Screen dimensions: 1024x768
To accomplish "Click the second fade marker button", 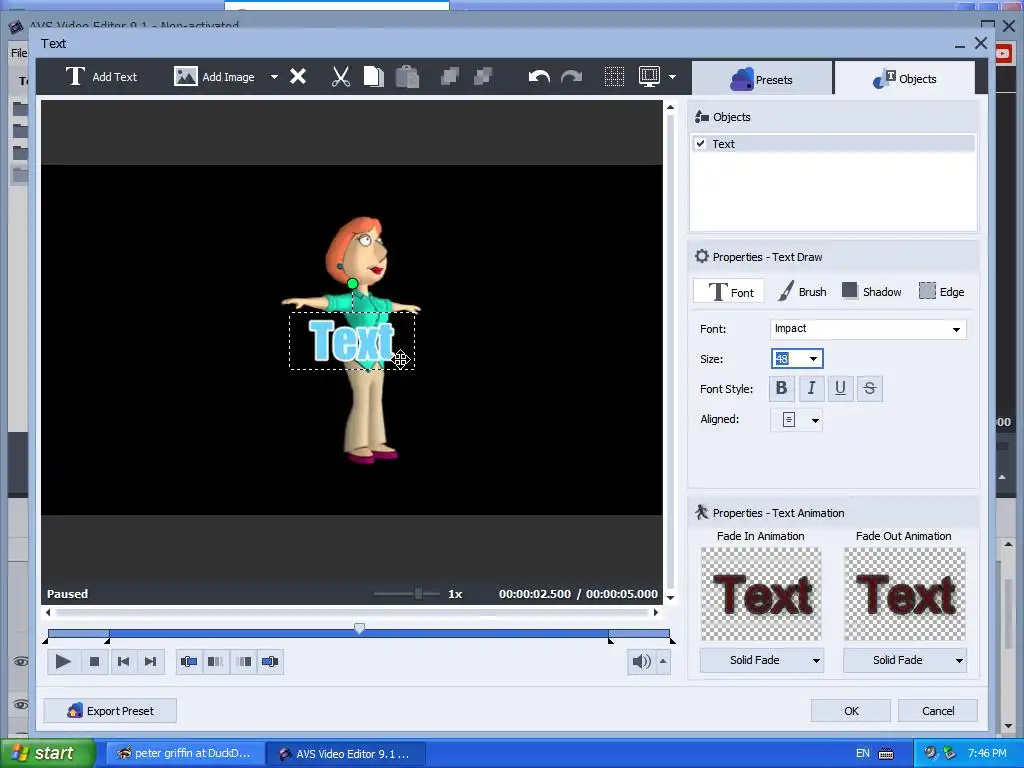I will pos(216,662).
